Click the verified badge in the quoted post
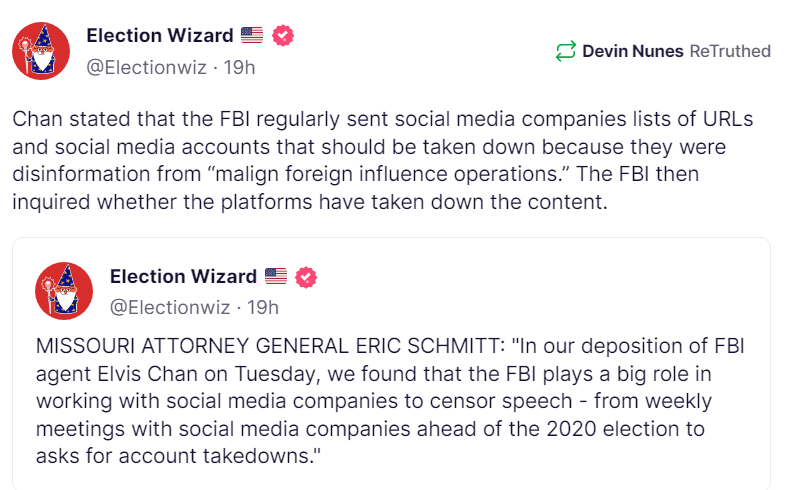 [307, 276]
